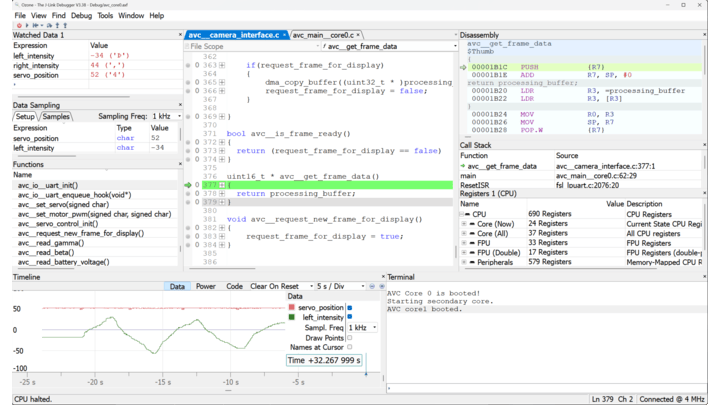The image size is (720, 405).
Task: Toggle servo_position trace visibility checkbox
Action: pos(350,308)
